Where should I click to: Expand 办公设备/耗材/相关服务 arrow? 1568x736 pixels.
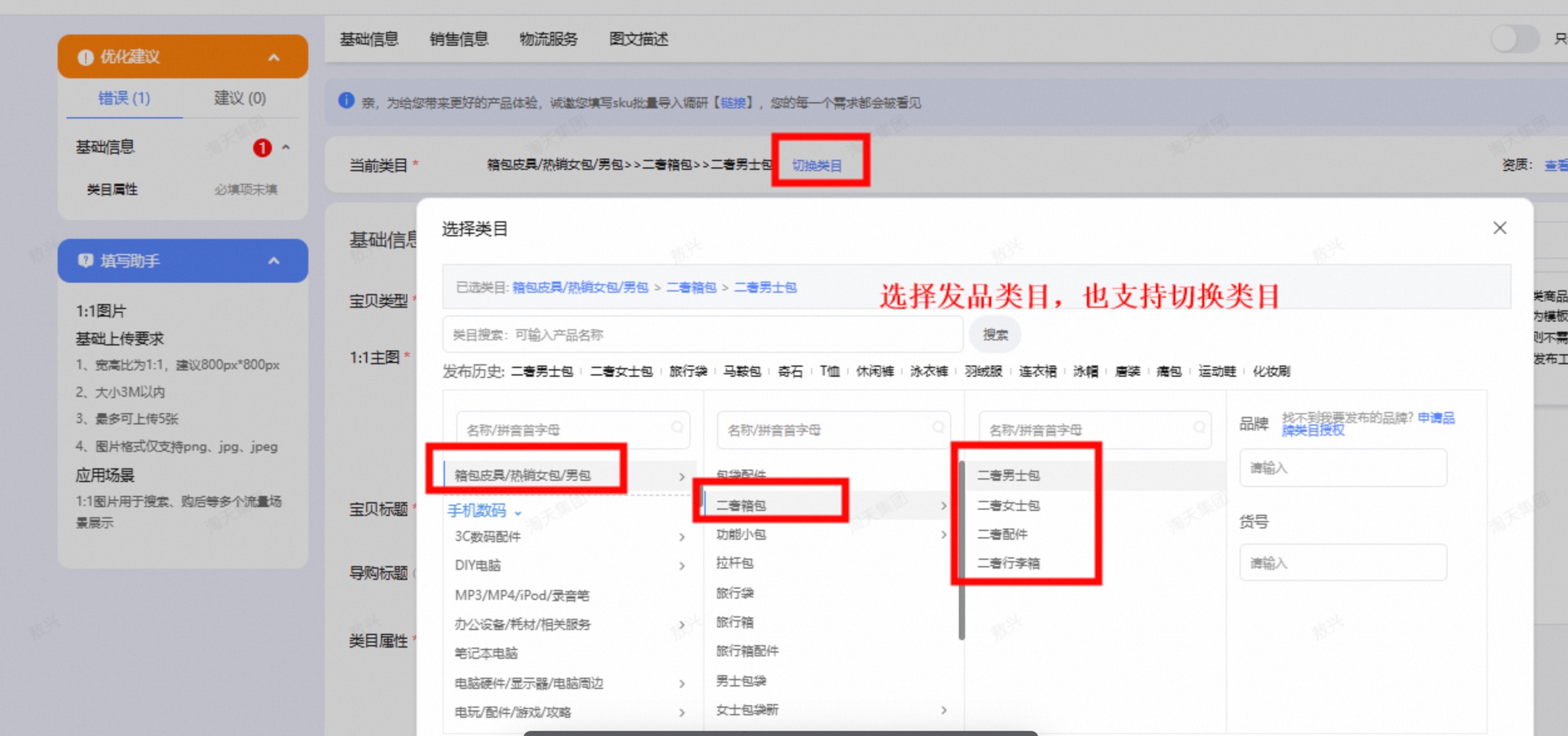coord(682,625)
